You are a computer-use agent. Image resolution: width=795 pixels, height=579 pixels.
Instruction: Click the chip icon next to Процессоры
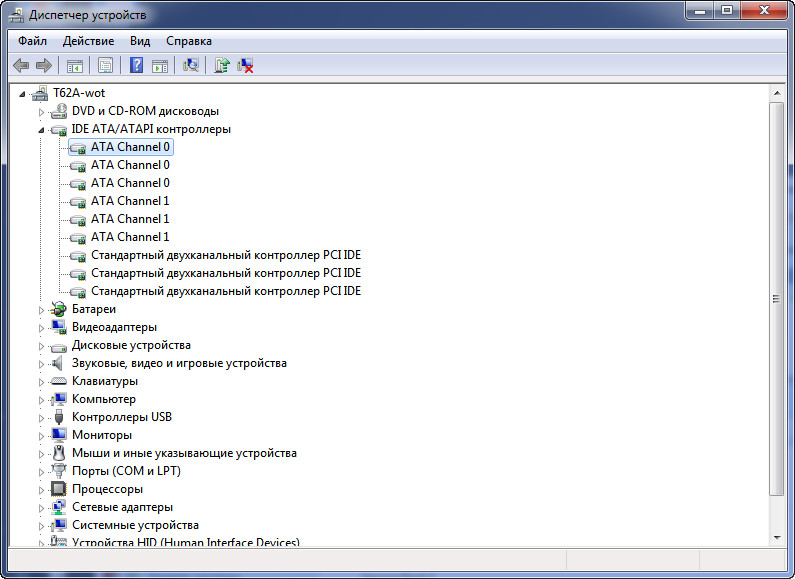pyautogui.click(x=59, y=489)
